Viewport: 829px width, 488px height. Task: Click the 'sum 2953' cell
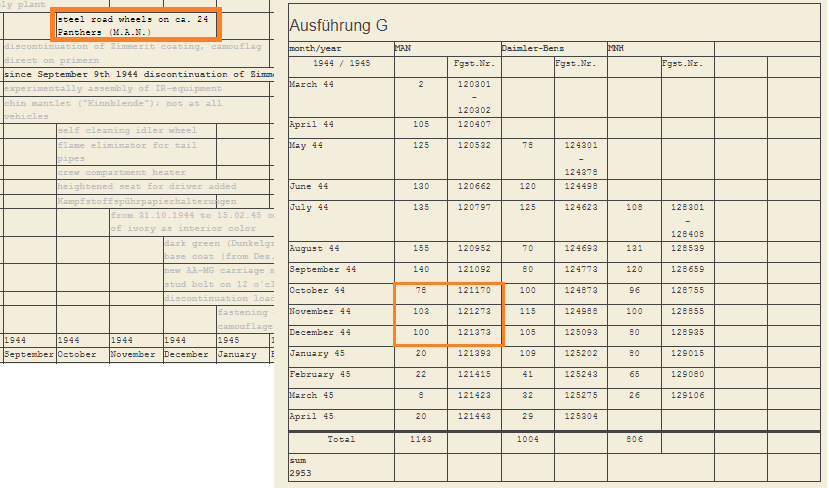click(342, 467)
